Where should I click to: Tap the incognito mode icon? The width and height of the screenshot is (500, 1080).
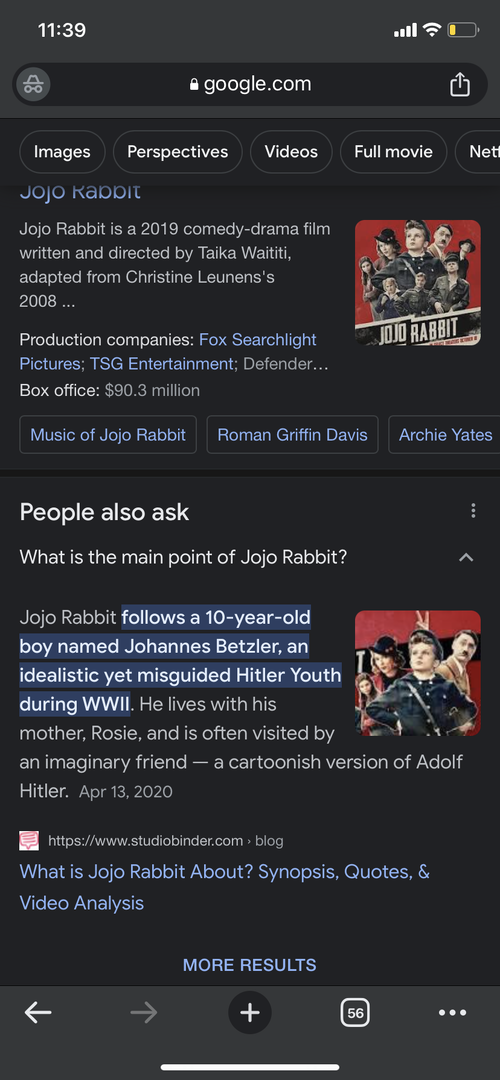(x=32, y=85)
